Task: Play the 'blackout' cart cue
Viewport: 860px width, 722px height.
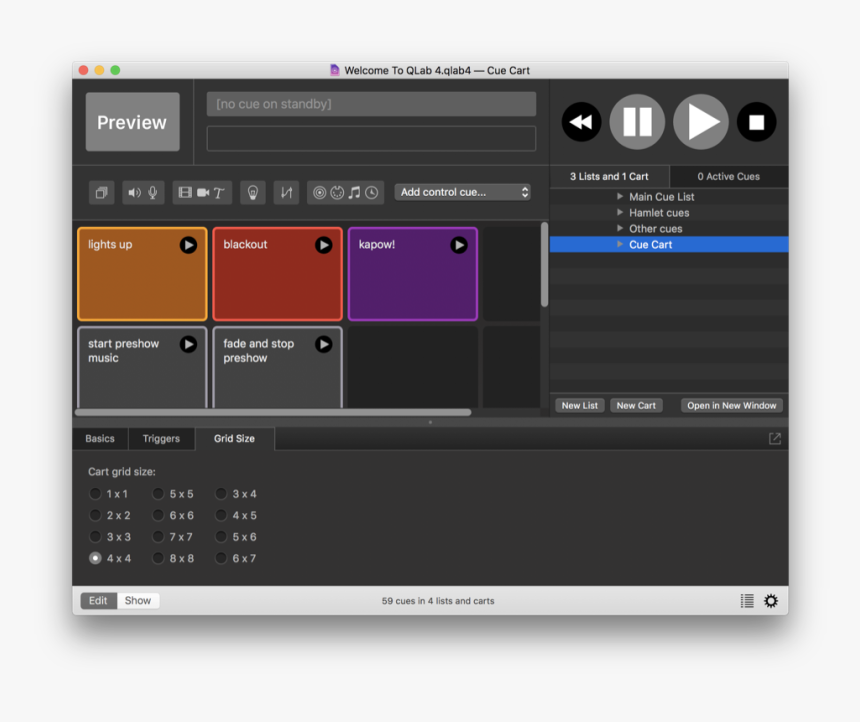Action: pyautogui.click(x=324, y=245)
